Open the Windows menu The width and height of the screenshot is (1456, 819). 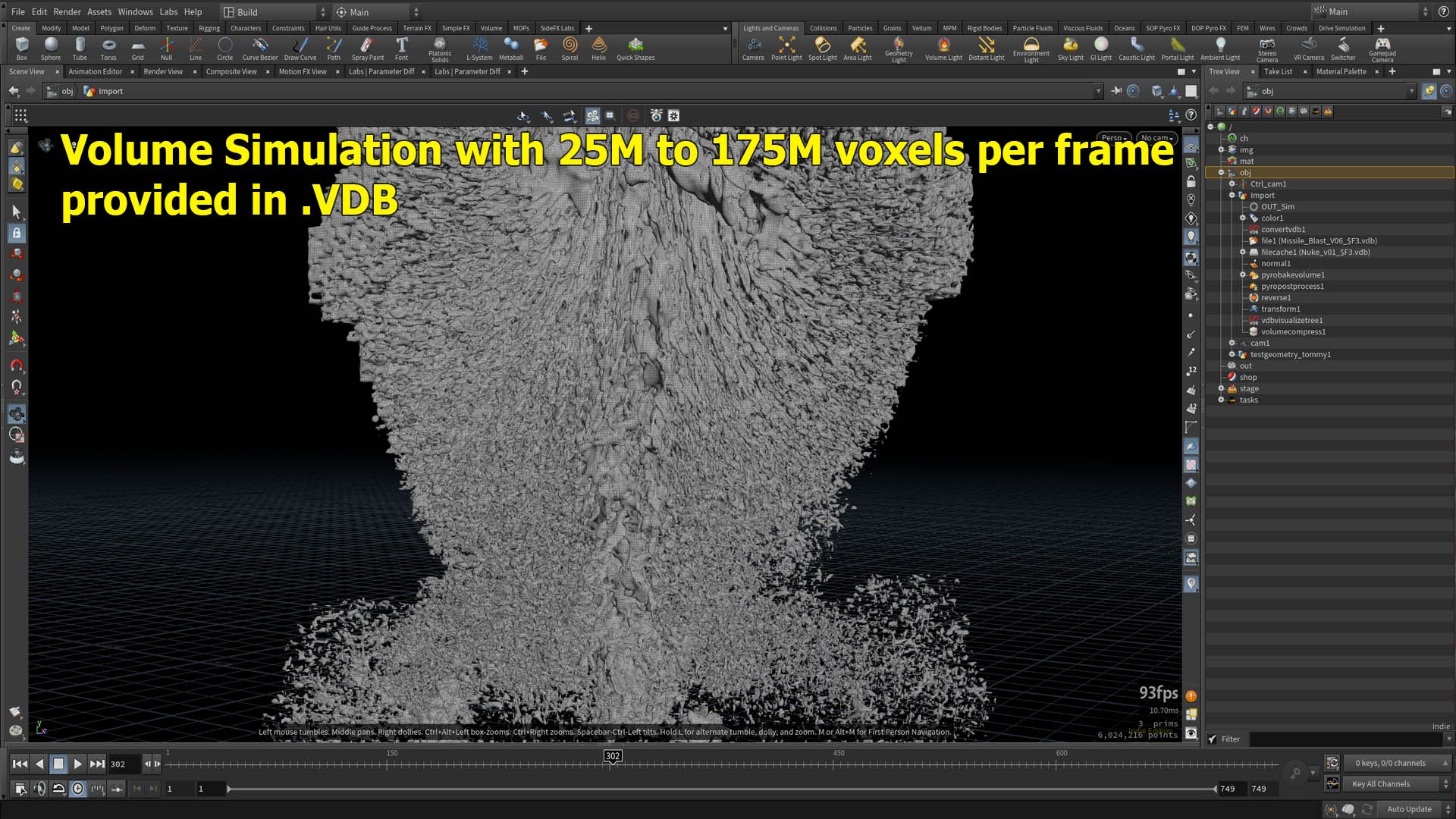(135, 12)
